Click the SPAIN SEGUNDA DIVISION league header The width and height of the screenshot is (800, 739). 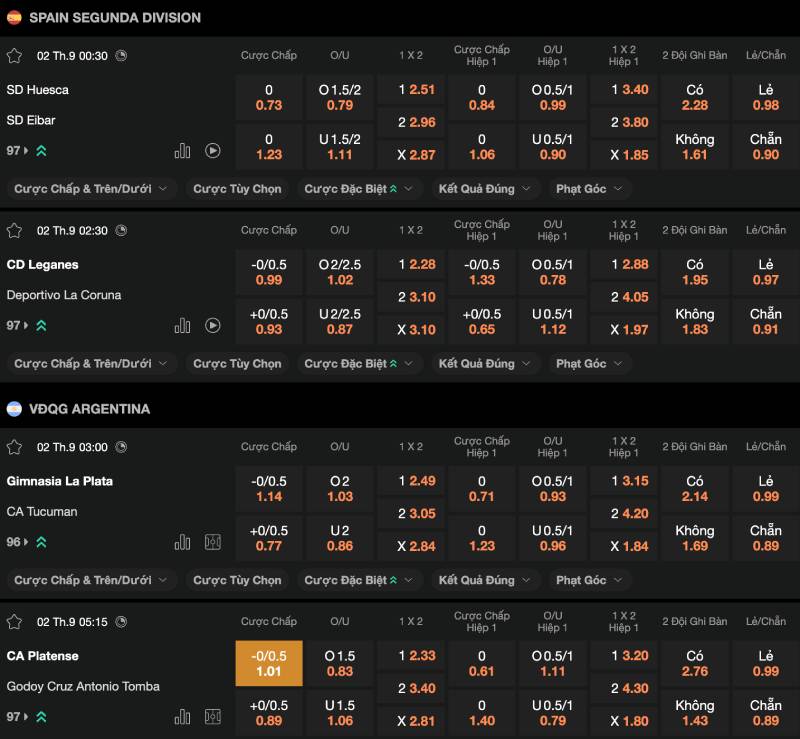[x=114, y=18]
